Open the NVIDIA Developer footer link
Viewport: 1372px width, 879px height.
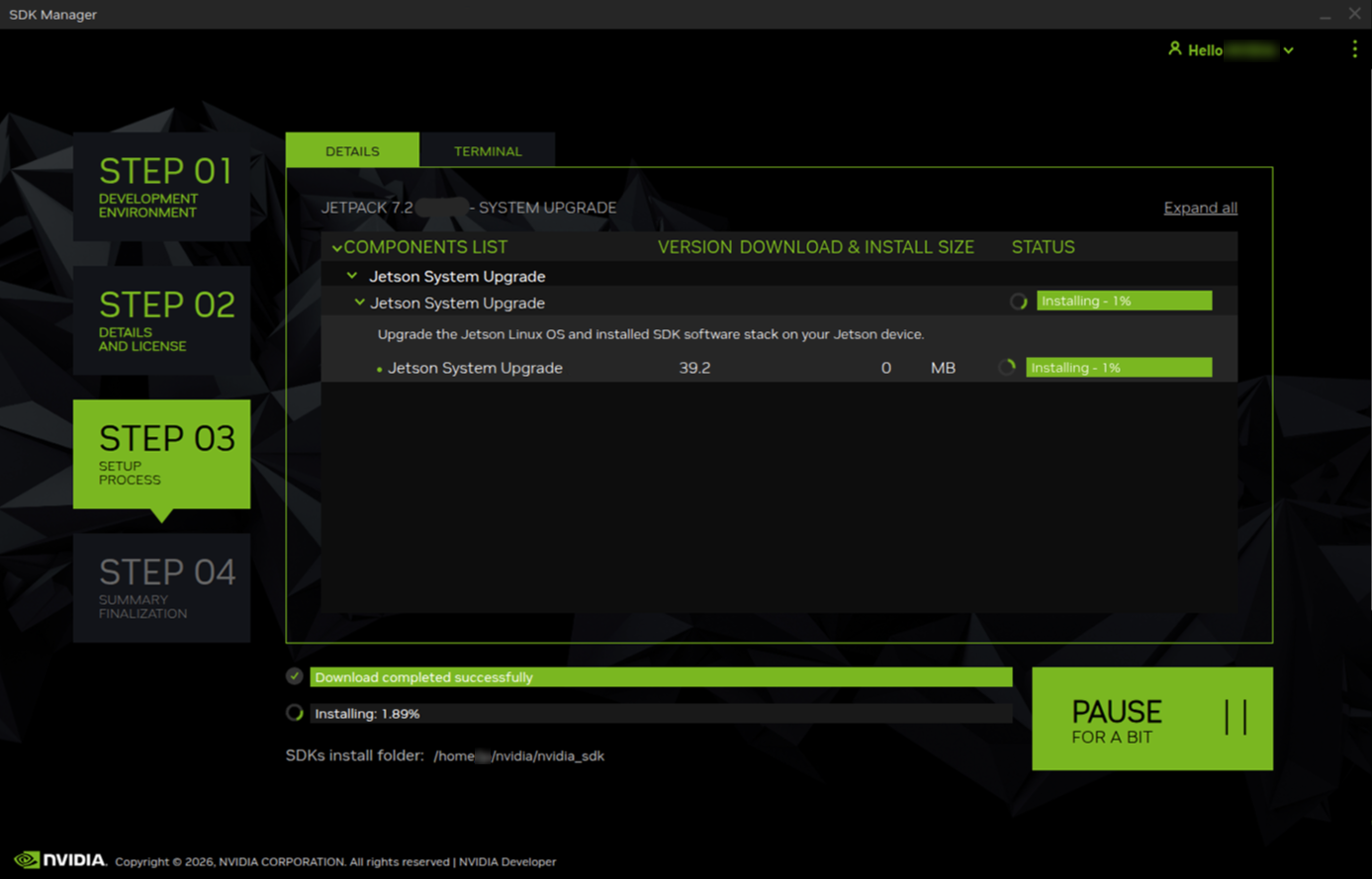507,861
